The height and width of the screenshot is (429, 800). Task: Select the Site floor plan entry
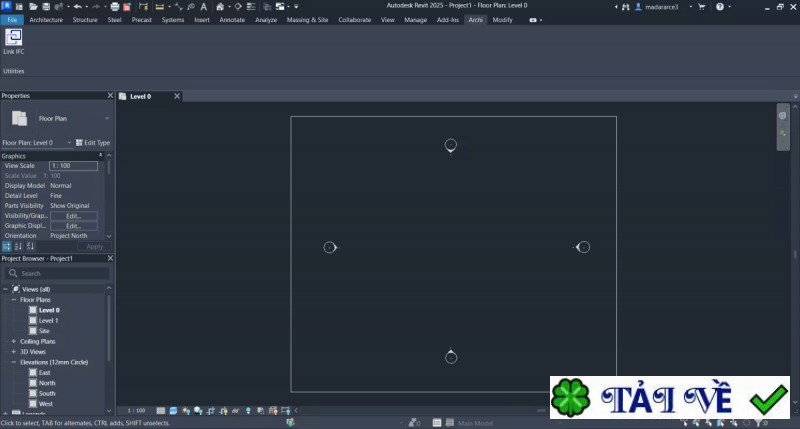pos(44,331)
